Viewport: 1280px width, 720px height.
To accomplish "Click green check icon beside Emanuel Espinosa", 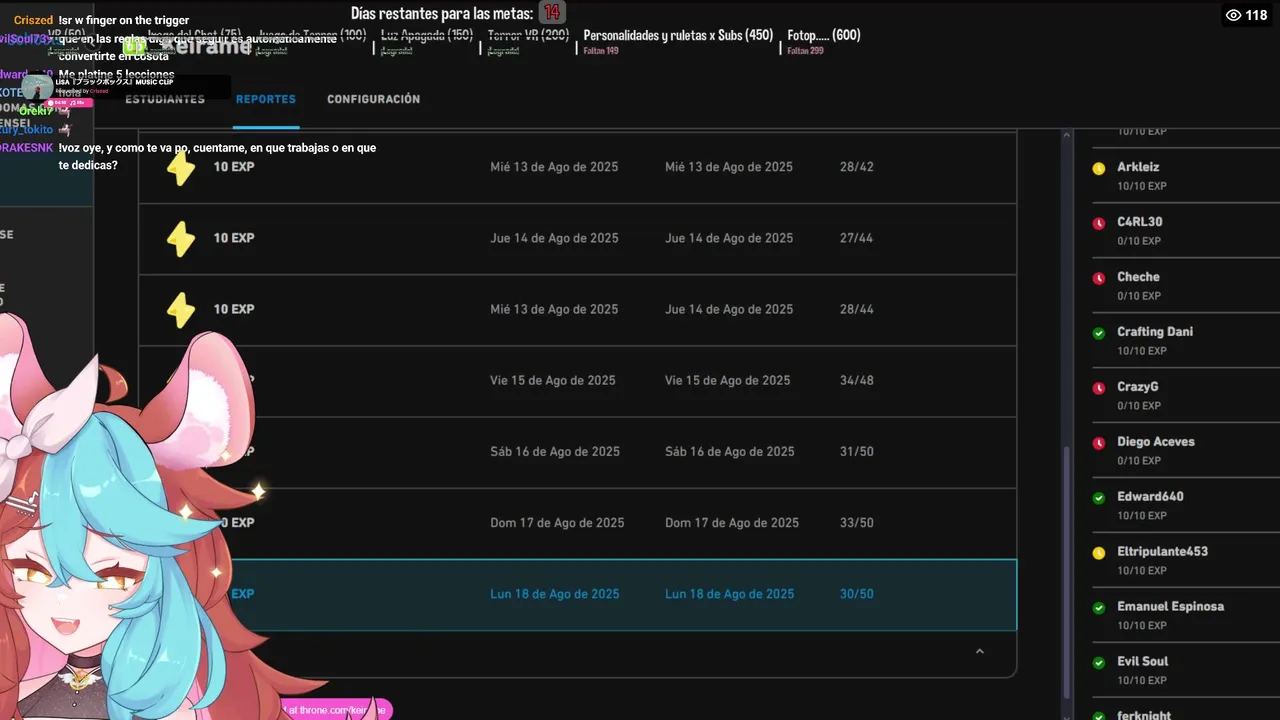I will coord(1098,608).
